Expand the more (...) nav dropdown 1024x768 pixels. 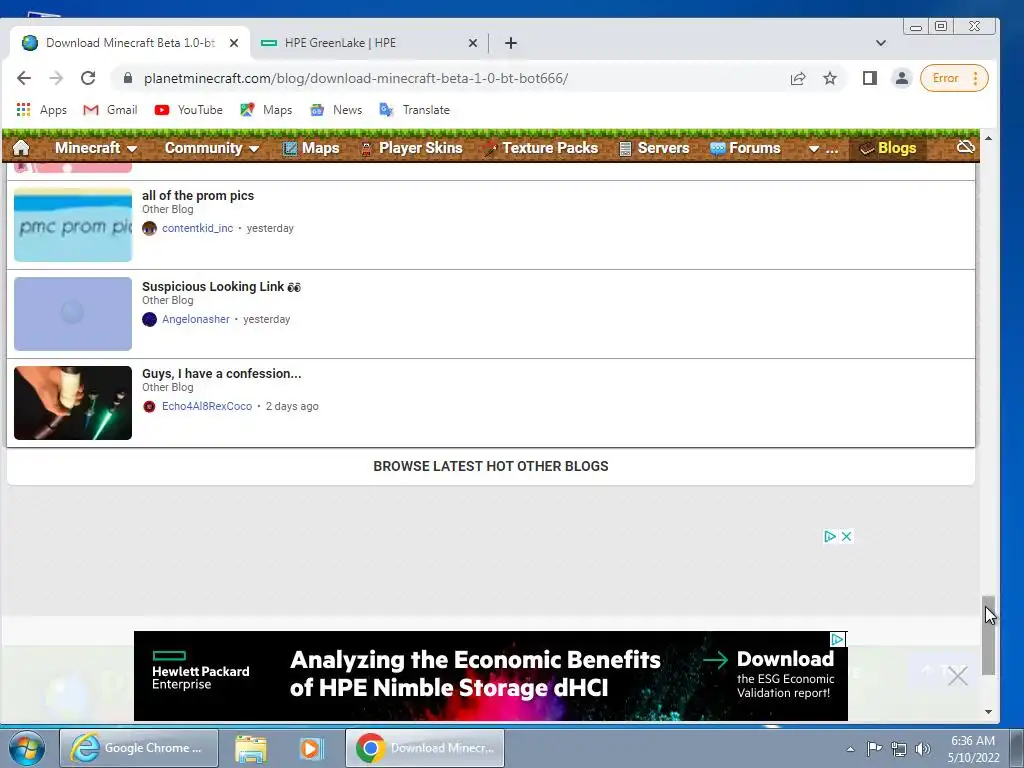click(x=823, y=149)
